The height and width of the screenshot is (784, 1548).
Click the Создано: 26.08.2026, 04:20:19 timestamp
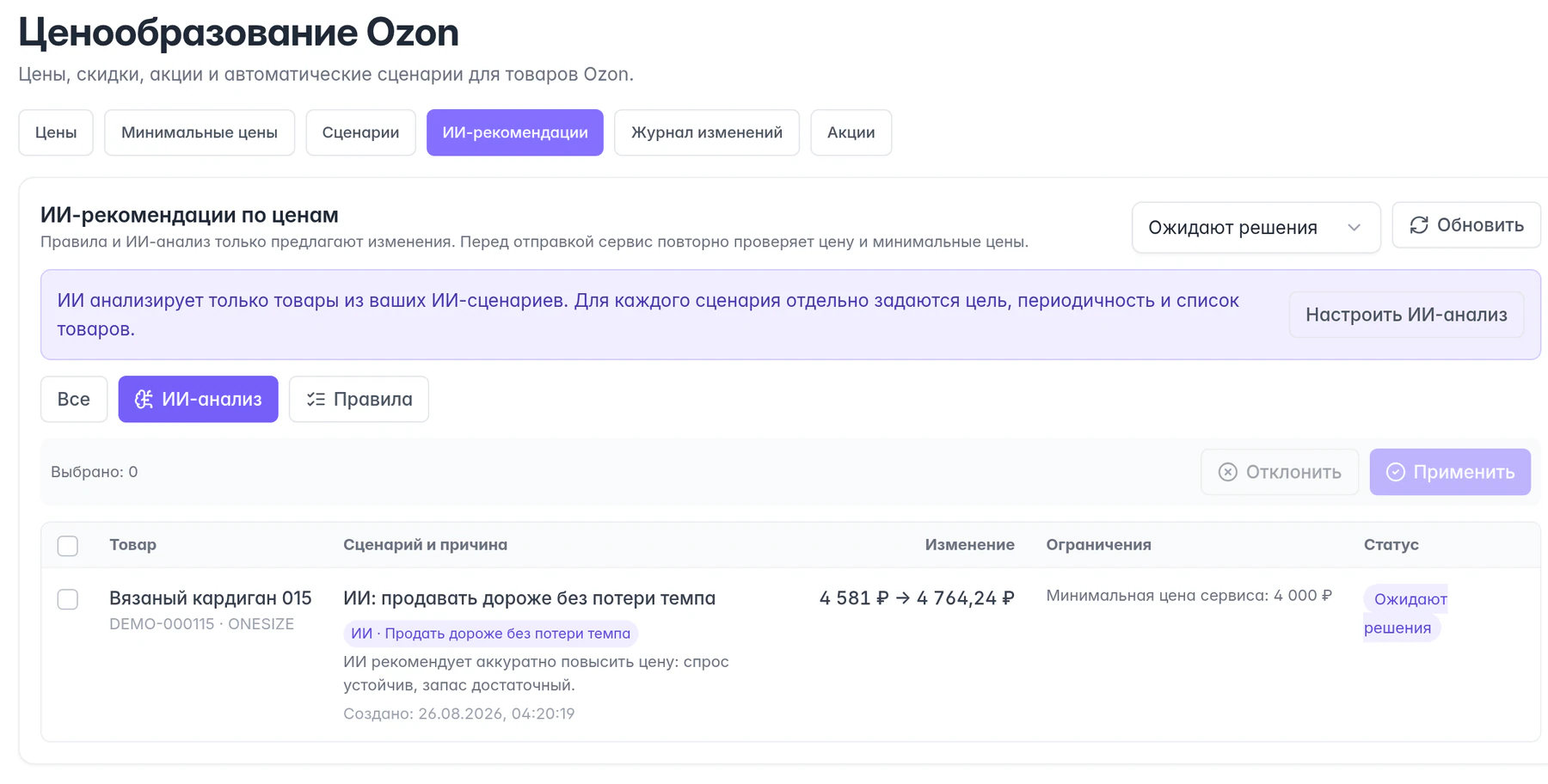(x=459, y=714)
